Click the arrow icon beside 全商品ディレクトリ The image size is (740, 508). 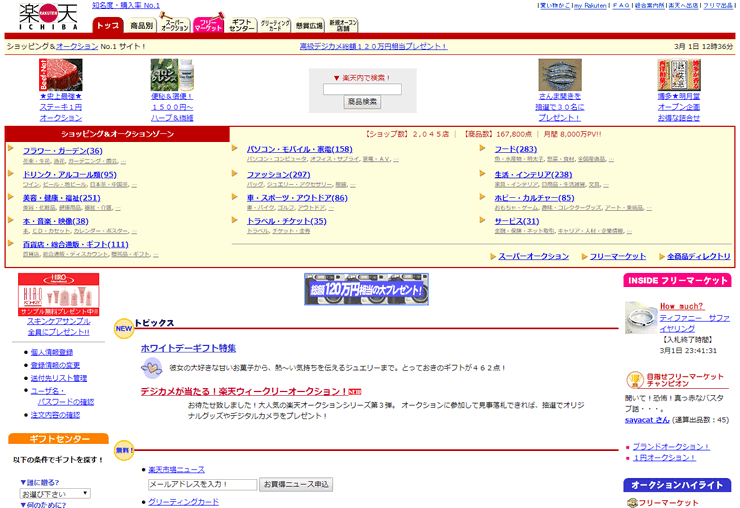click(662, 256)
